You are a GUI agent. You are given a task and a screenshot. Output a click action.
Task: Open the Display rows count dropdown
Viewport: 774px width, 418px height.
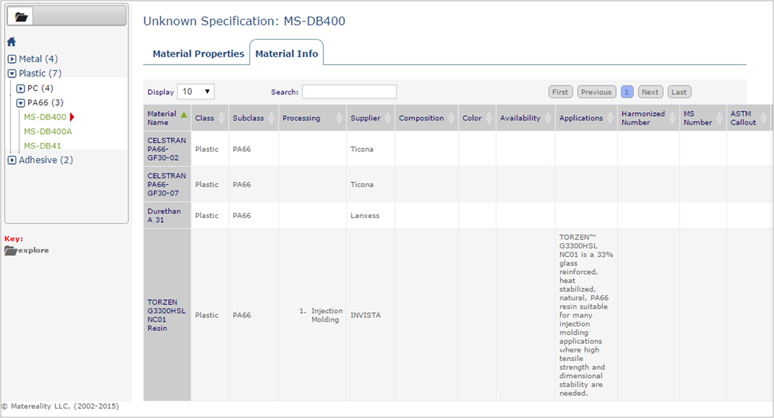(x=195, y=92)
